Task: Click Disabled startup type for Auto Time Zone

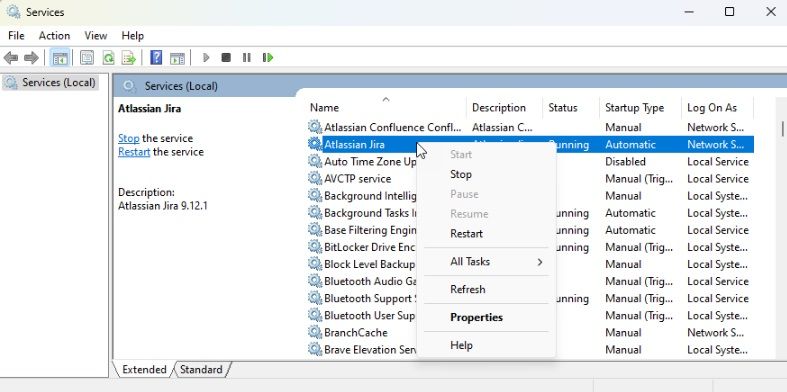Action: click(625, 162)
